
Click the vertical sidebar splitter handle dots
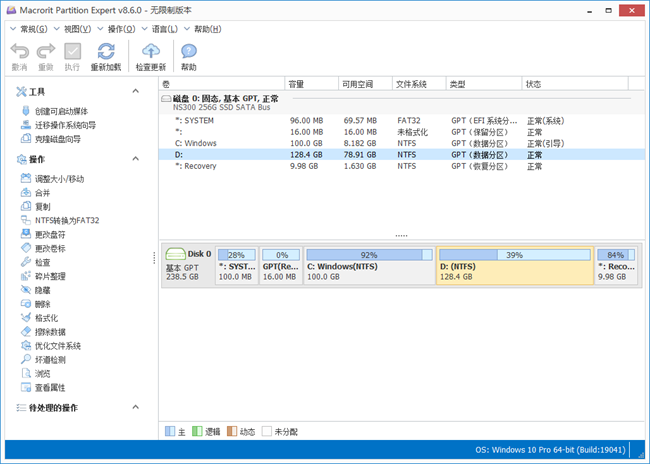(x=154, y=258)
